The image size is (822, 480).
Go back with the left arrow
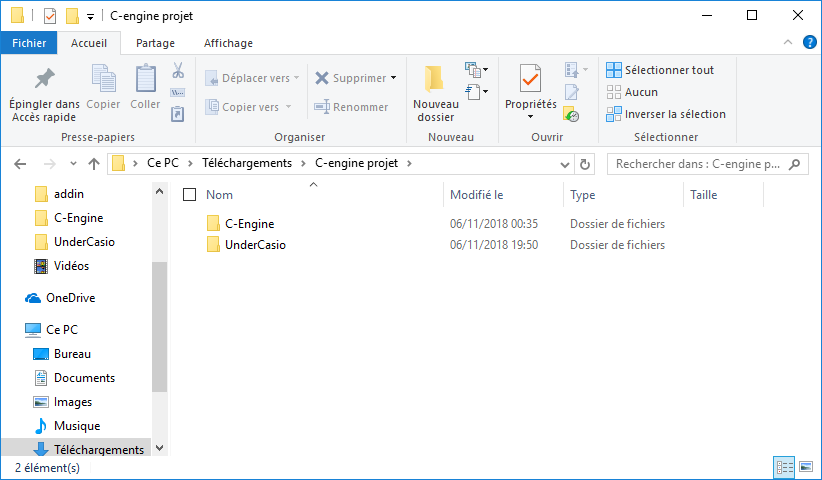(x=20, y=164)
